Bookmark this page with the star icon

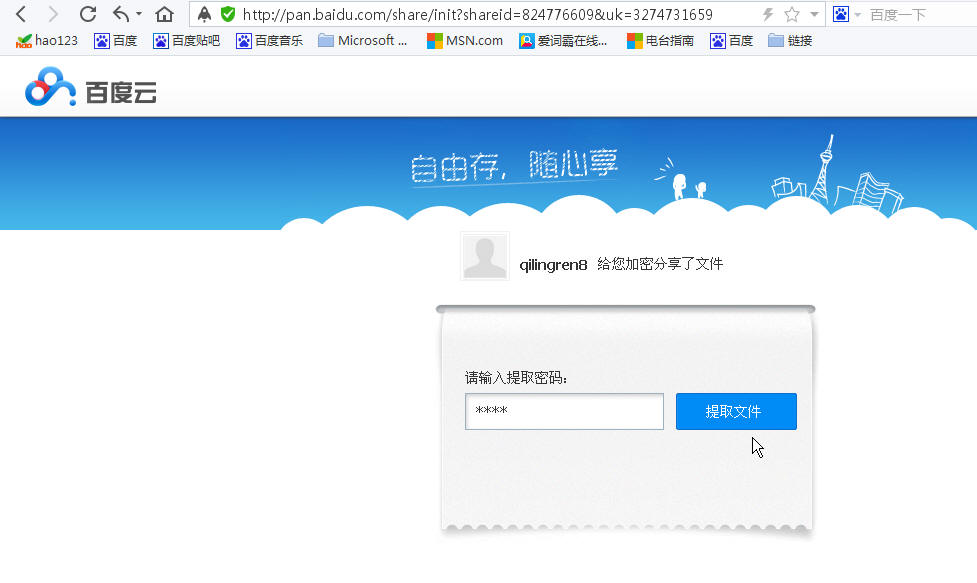[x=792, y=14]
